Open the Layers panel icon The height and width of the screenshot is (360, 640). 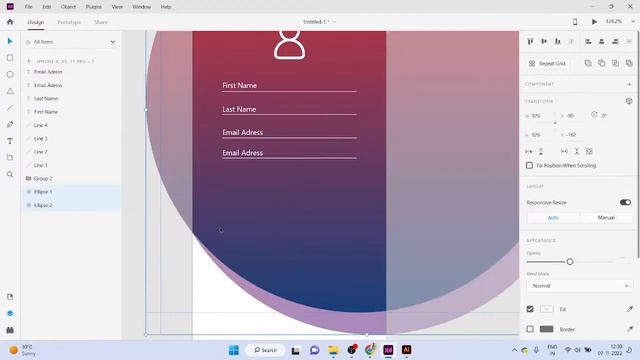tap(10, 313)
